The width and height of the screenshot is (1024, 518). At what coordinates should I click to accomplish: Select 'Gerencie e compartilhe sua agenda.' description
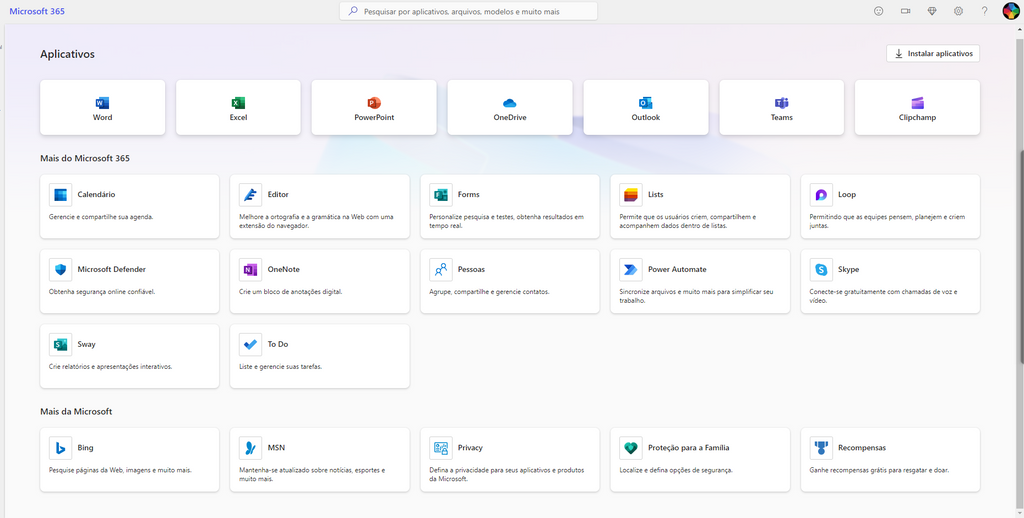[101, 217]
